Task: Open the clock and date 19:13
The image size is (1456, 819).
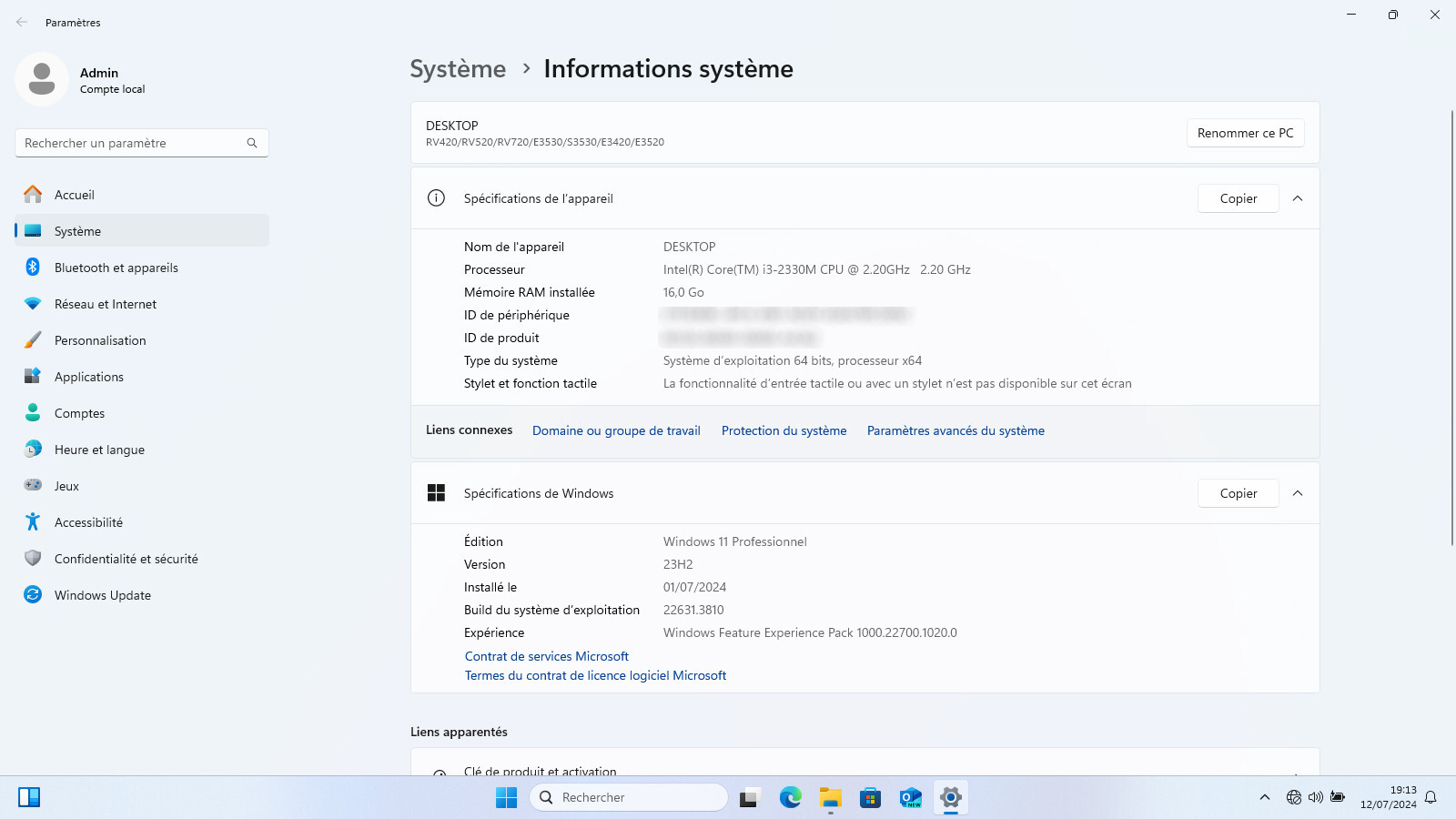Action: [x=1389, y=797]
